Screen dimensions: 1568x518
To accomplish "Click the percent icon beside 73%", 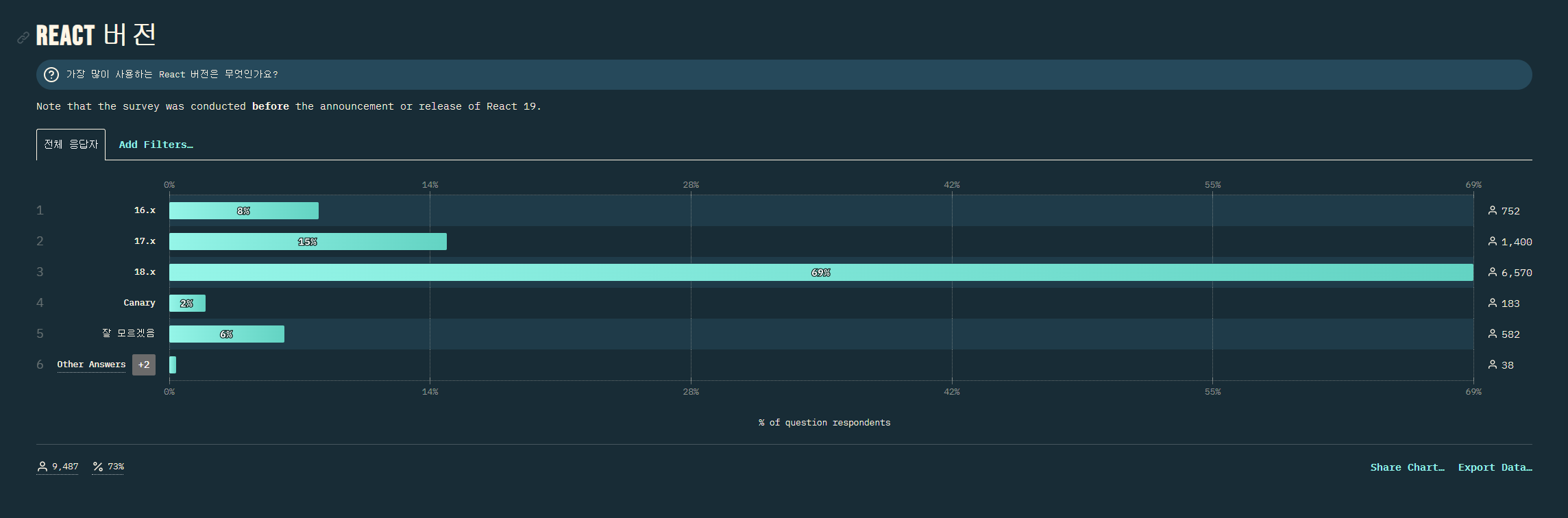I will (x=98, y=467).
